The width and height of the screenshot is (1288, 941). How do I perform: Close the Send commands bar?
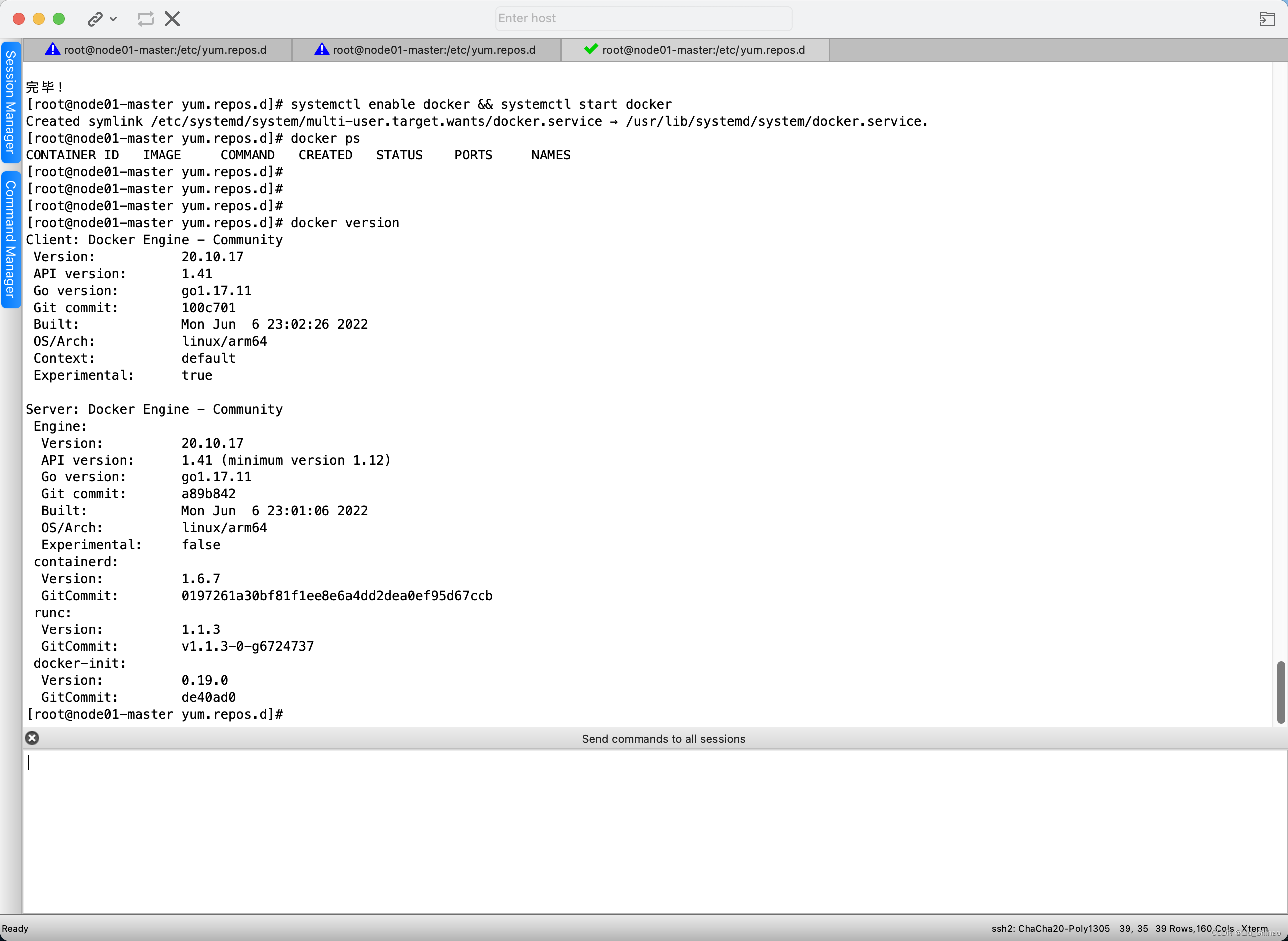tap(32, 738)
